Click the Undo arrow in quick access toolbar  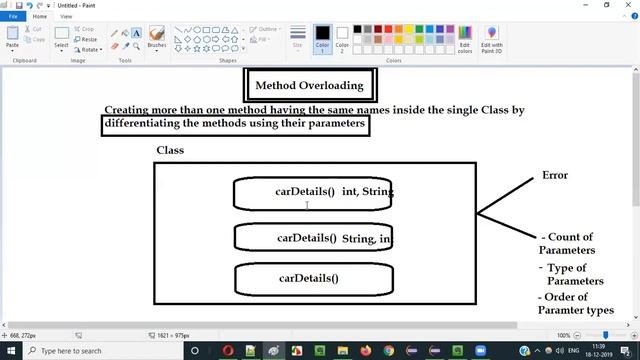[x=29, y=5]
